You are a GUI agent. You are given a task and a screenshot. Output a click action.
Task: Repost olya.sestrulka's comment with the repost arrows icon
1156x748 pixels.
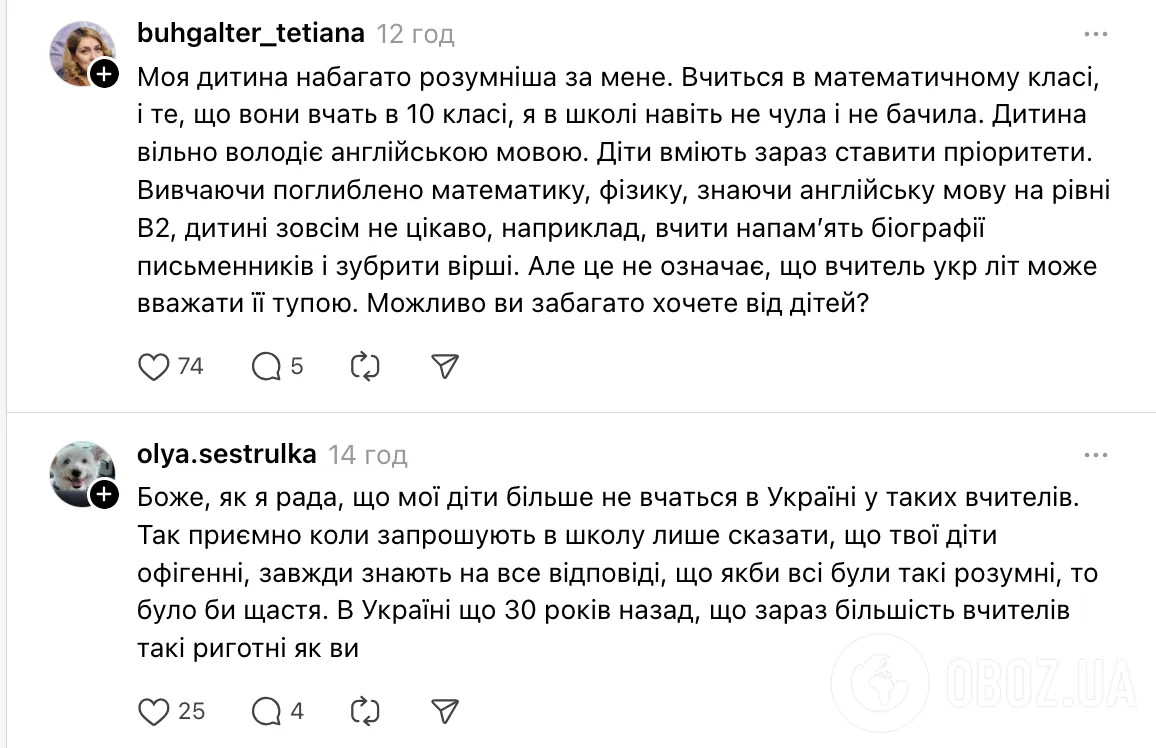coord(365,712)
